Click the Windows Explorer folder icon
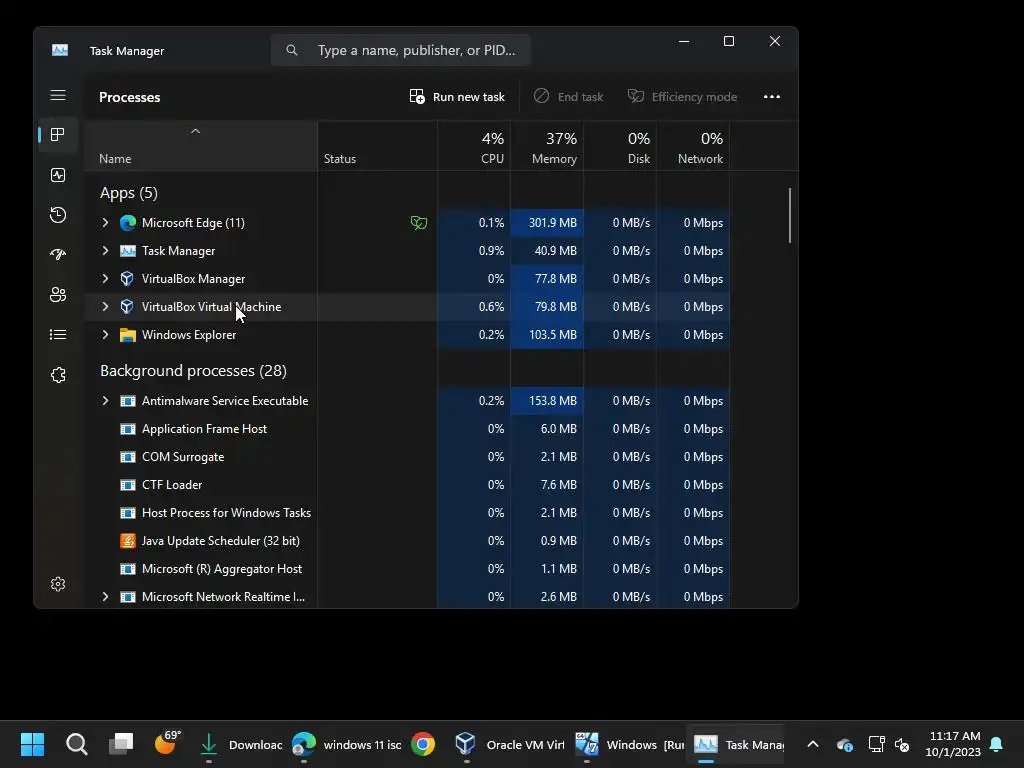The height and width of the screenshot is (768, 1024). (x=128, y=335)
